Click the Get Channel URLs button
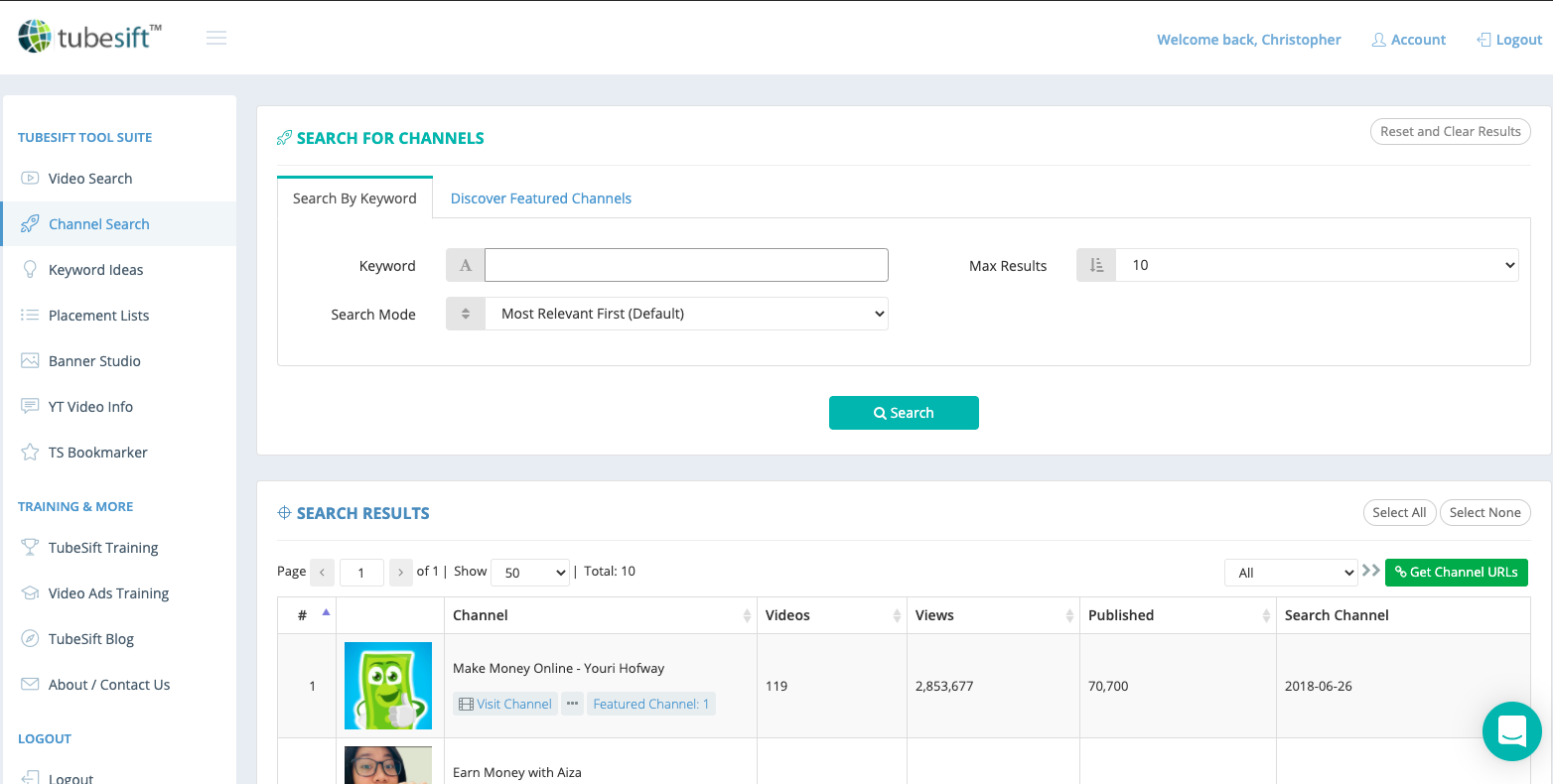The width and height of the screenshot is (1553, 784). tap(1457, 572)
